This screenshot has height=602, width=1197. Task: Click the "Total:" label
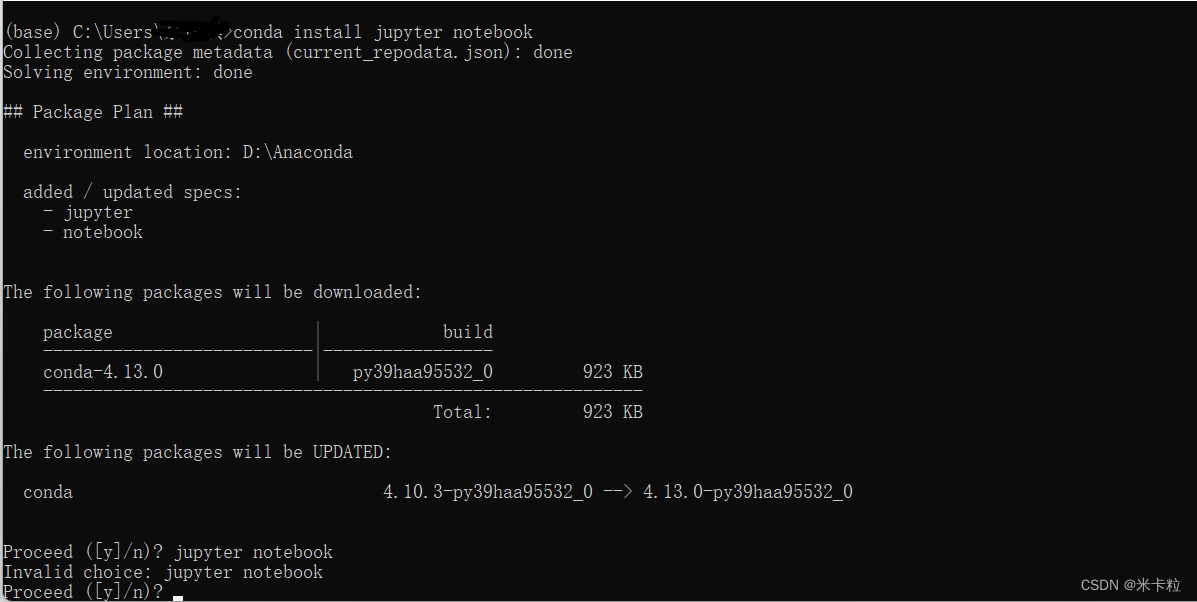462,412
